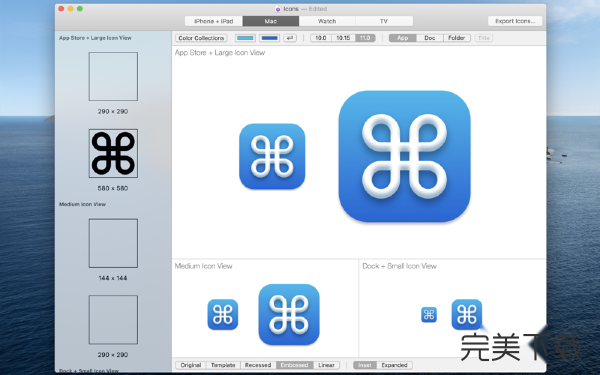The image size is (600, 375).
Task: Choose the Folder icon type
Action: tap(457, 38)
